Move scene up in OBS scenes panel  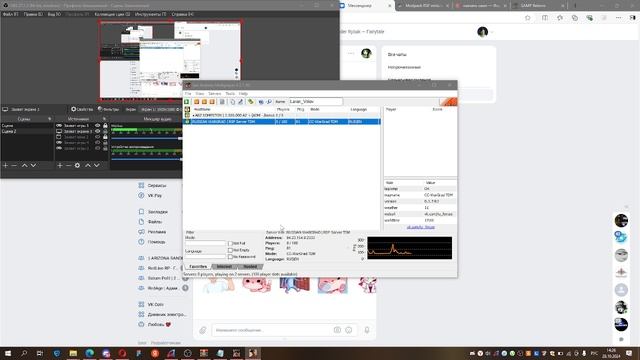pos(24,165)
